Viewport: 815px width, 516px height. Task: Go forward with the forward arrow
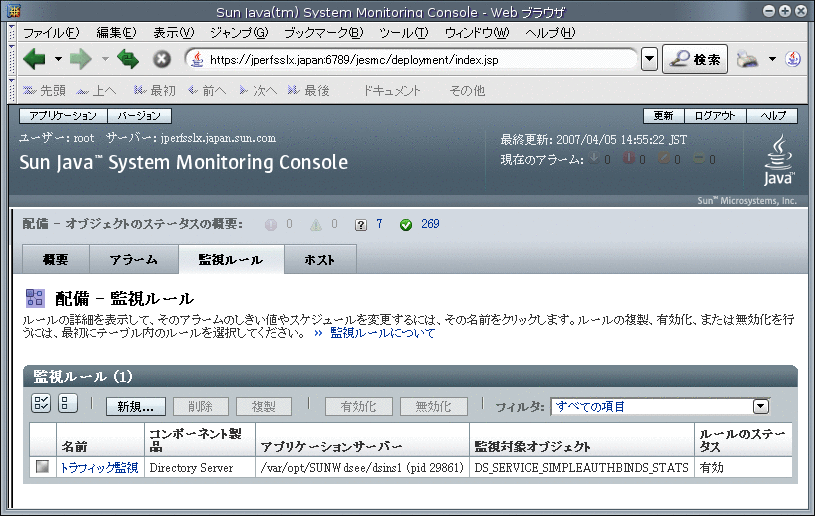(x=81, y=59)
